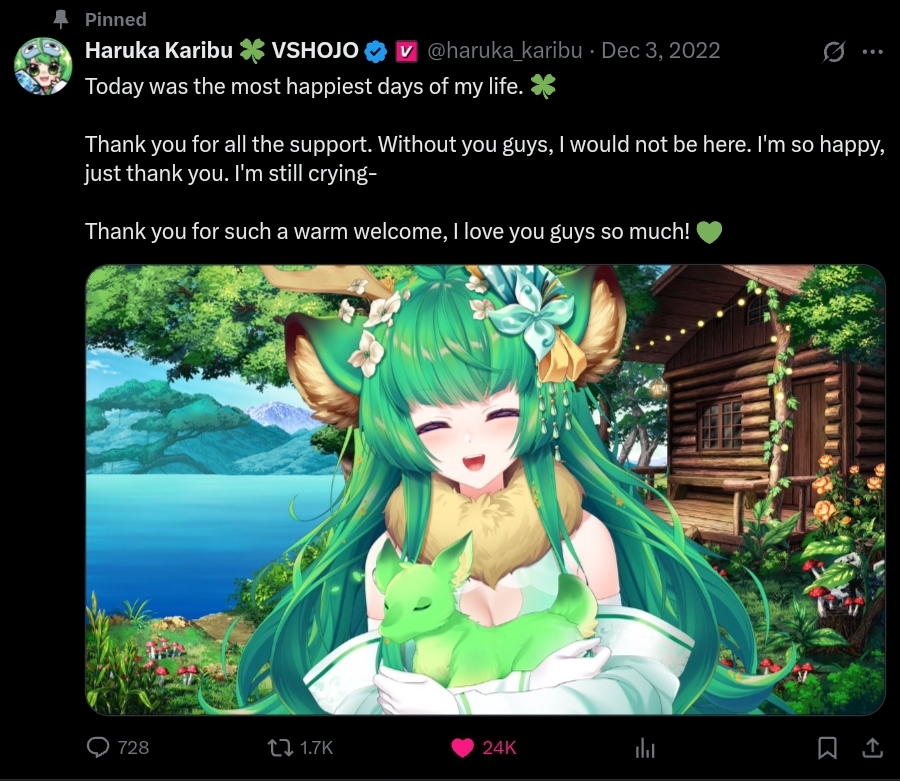
Task: Open the share upload arrow icon
Action: [x=872, y=747]
